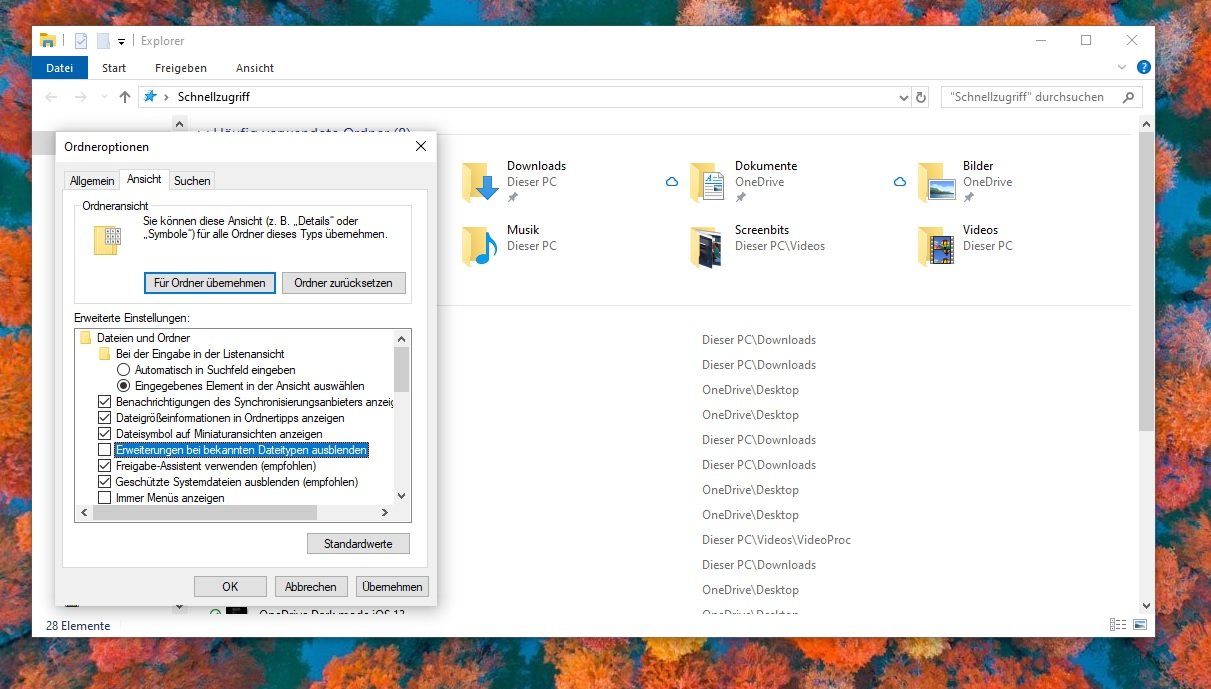
Task: Apply changes with Übernehmen button
Action: tap(392, 587)
